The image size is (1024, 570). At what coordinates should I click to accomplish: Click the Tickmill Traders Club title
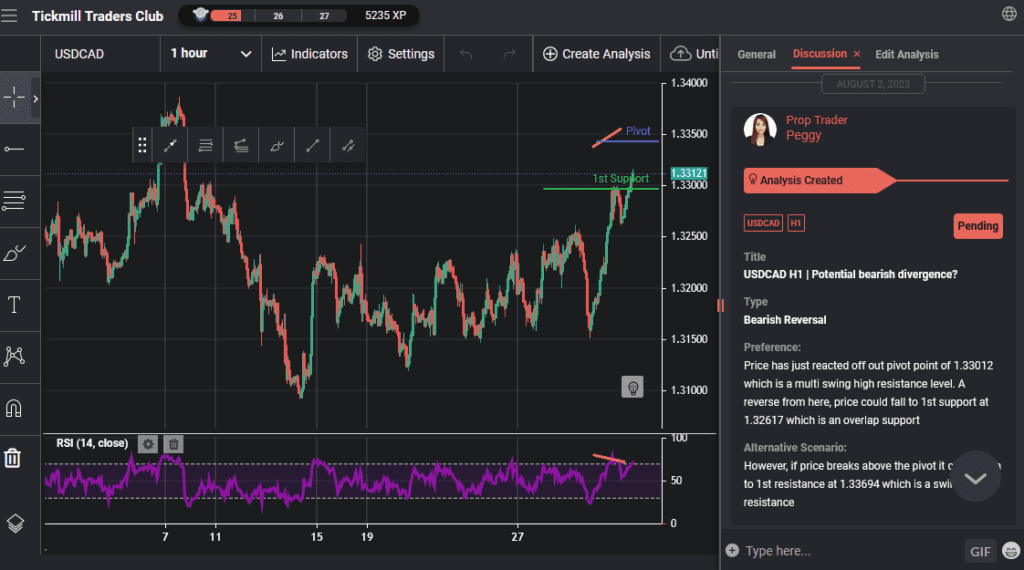click(x=97, y=16)
